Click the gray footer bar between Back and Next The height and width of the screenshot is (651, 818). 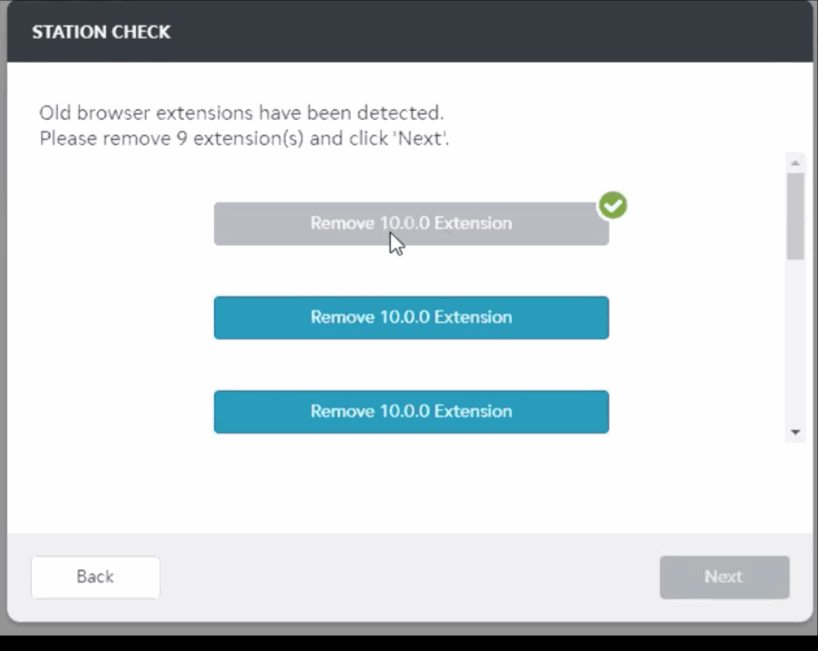tap(410, 577)
